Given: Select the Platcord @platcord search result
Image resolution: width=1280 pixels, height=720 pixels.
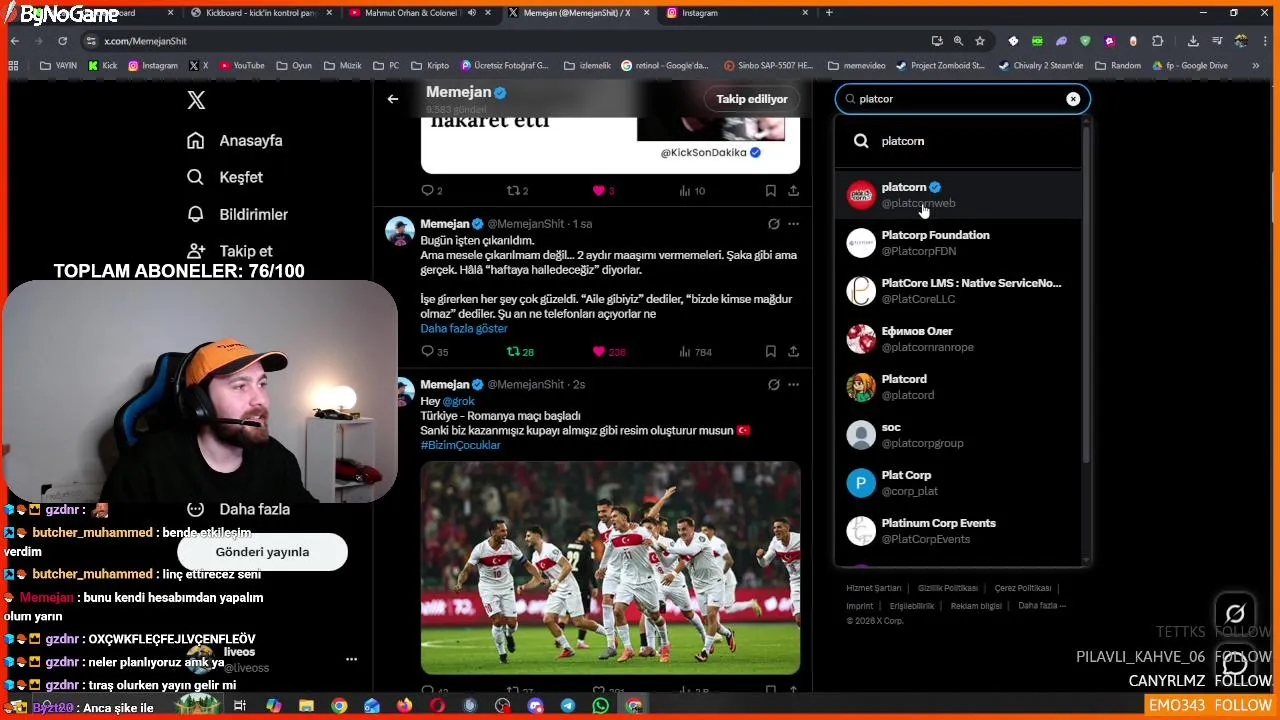Looking at the screenshot, I should (958, 387).
